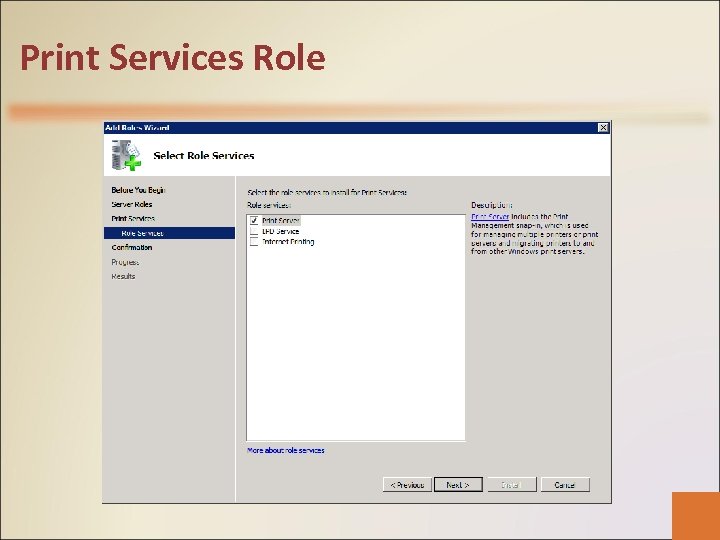Viewport: 720px width, 540px height.
Task: Cancel the Add Roles Wizard
Action: 565,485
